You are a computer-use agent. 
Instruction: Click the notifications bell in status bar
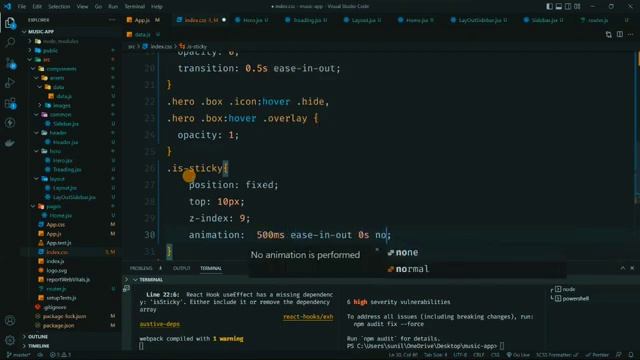click(x=631, y=355)
